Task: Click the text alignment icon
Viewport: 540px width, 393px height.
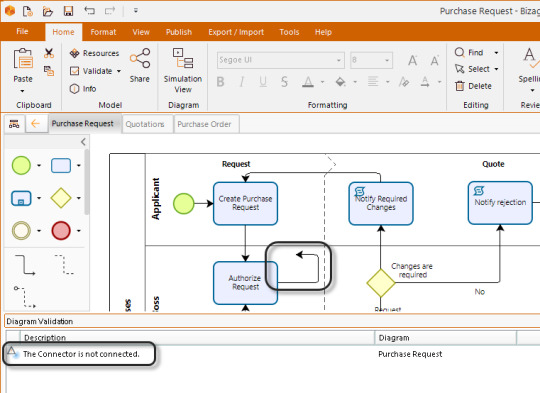Action: [x=373, y=82]
